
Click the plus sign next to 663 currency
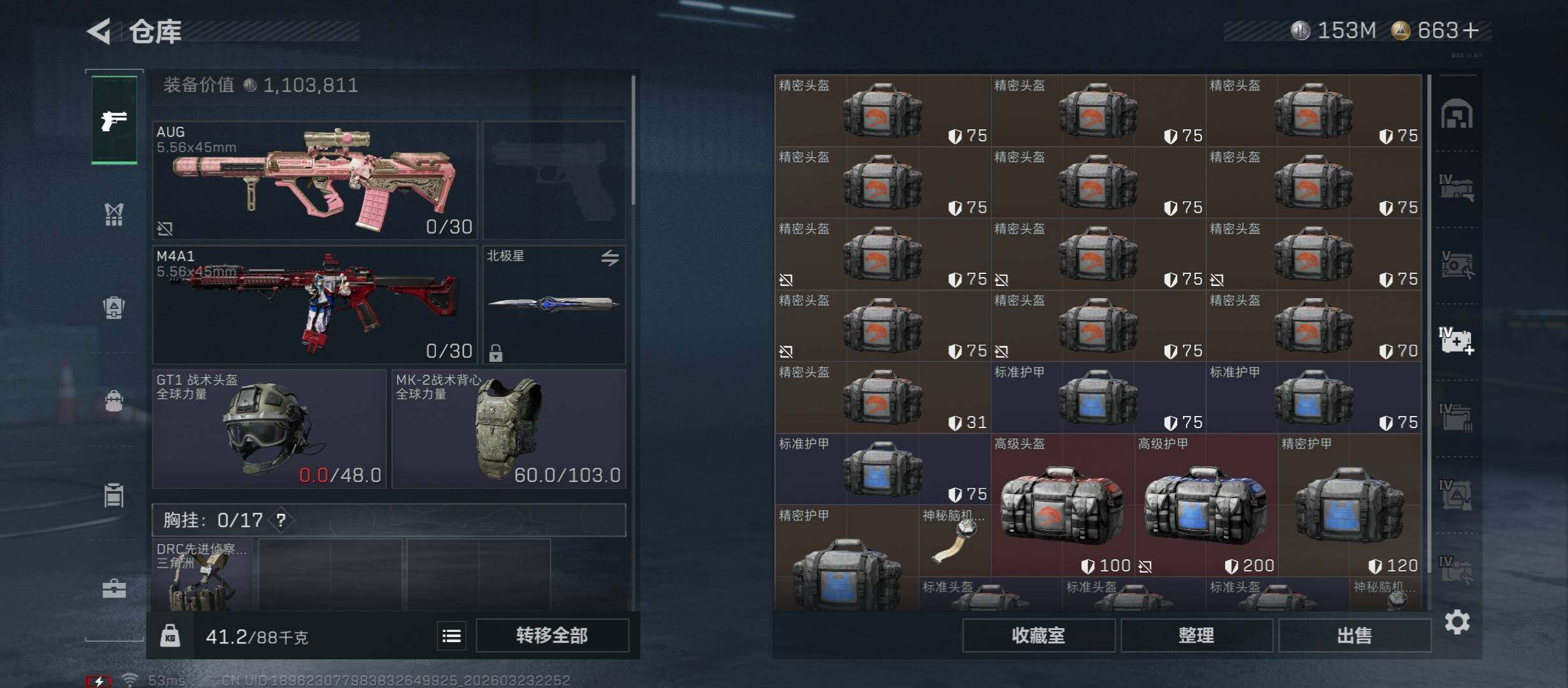click(1471, 31)
